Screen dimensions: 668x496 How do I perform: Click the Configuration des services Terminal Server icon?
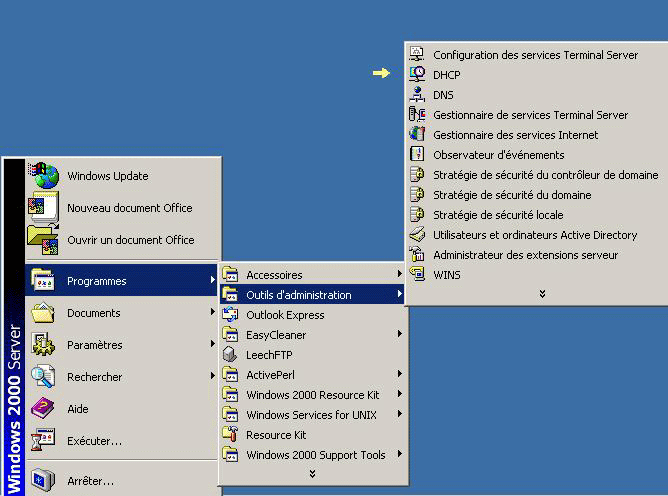pos(417,54)
